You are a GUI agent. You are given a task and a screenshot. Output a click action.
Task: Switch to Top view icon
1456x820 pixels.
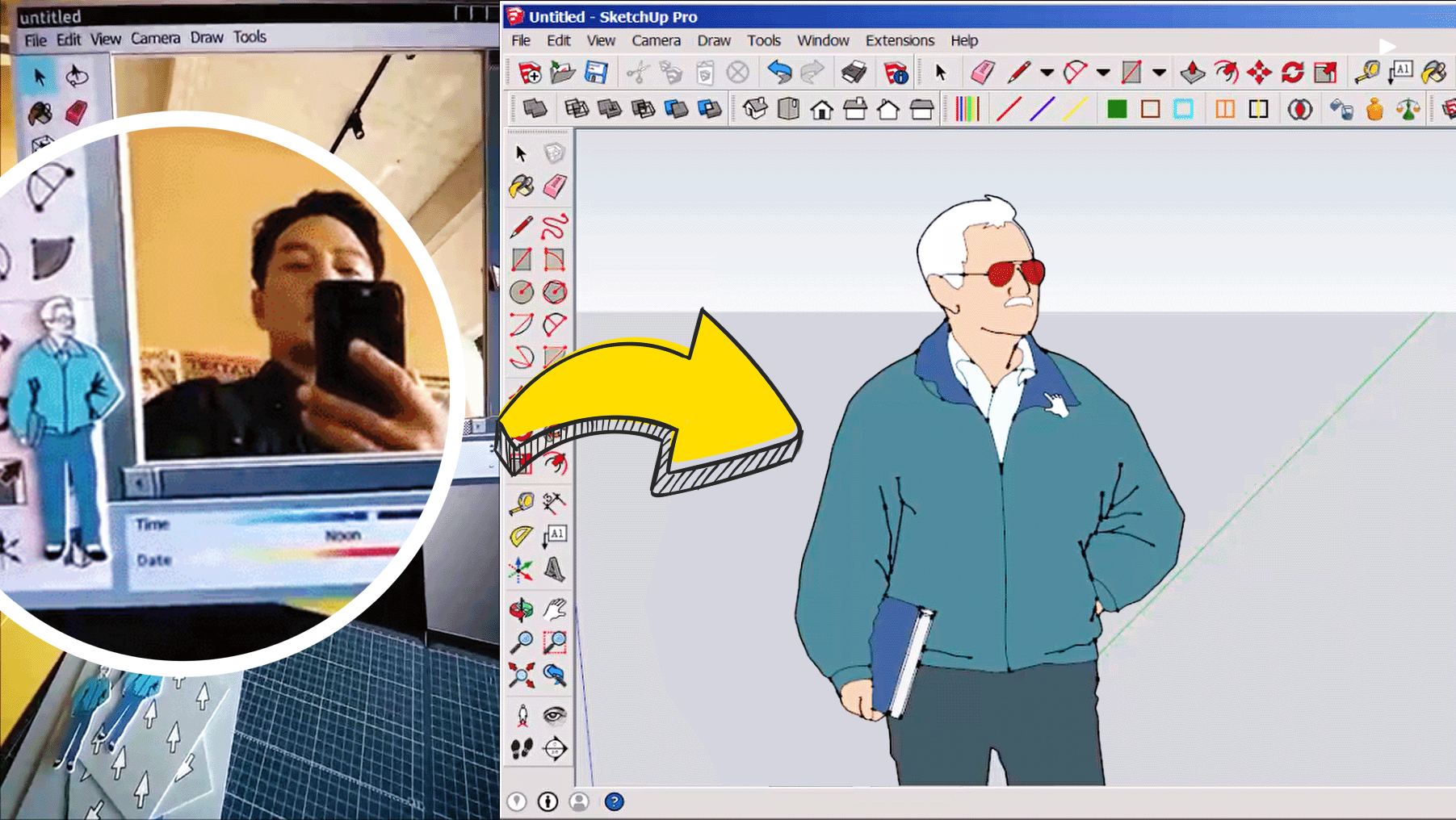(x=788, y=109)
